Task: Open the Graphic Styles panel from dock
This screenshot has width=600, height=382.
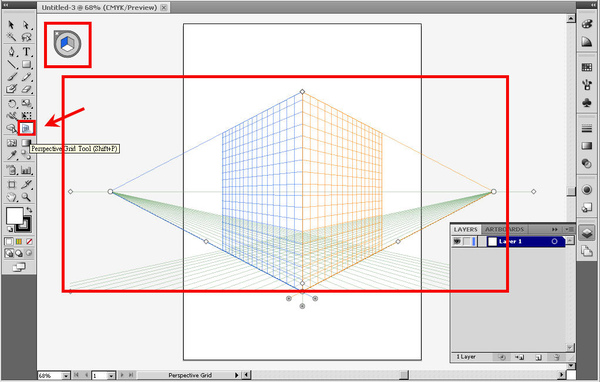Action: 587,207
